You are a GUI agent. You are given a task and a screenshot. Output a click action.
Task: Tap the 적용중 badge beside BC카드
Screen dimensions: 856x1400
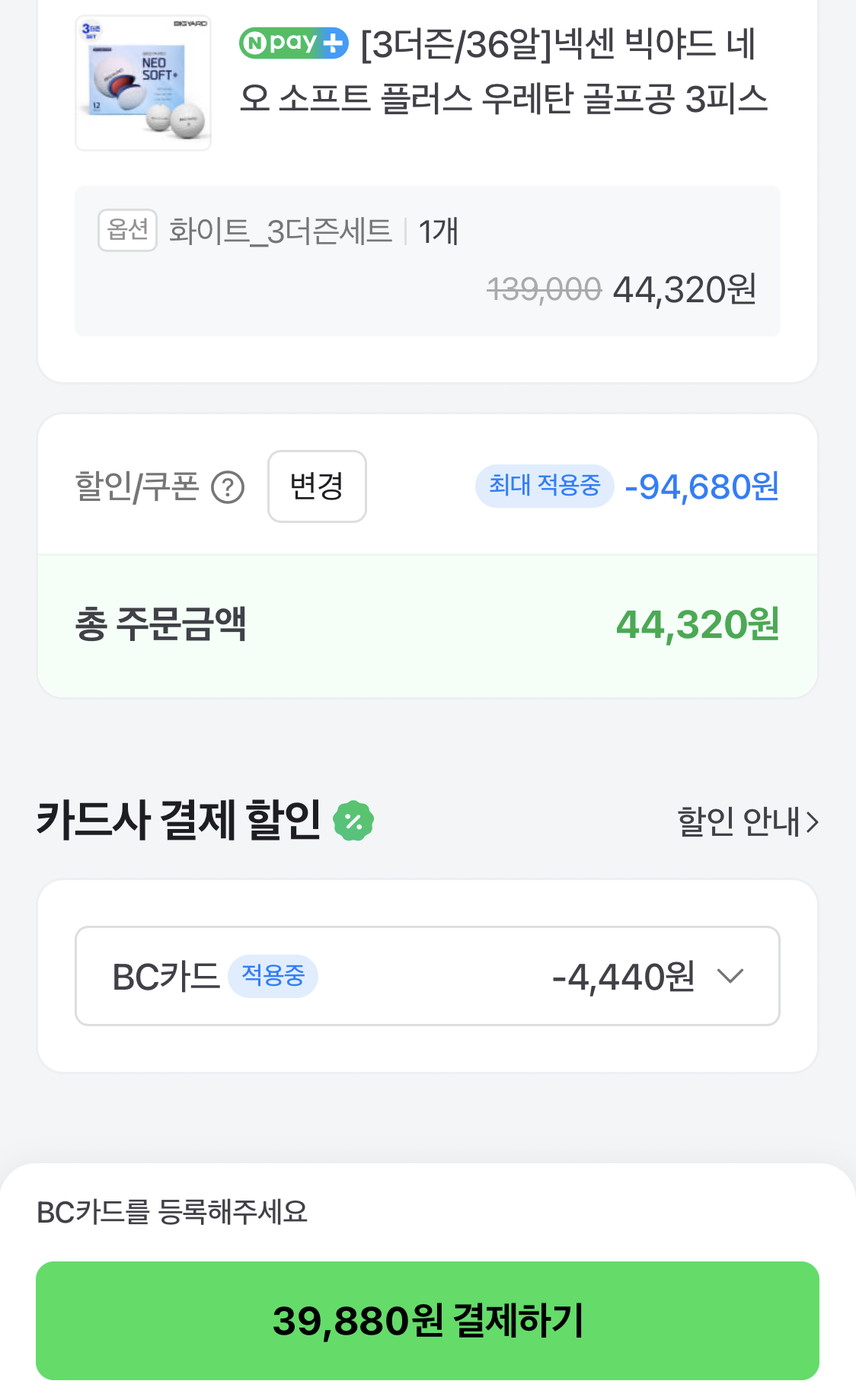click(273, 975)
